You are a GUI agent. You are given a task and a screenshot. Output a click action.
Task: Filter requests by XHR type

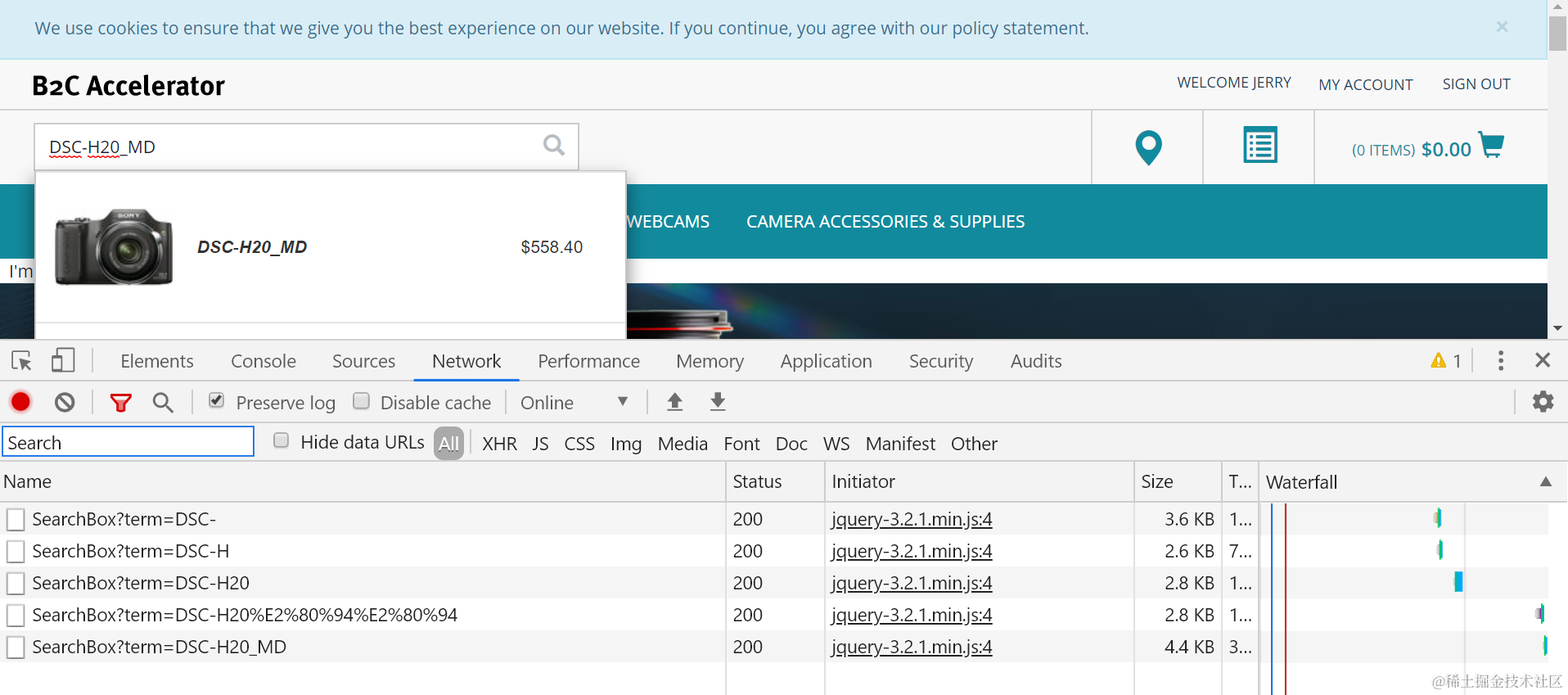499,444
